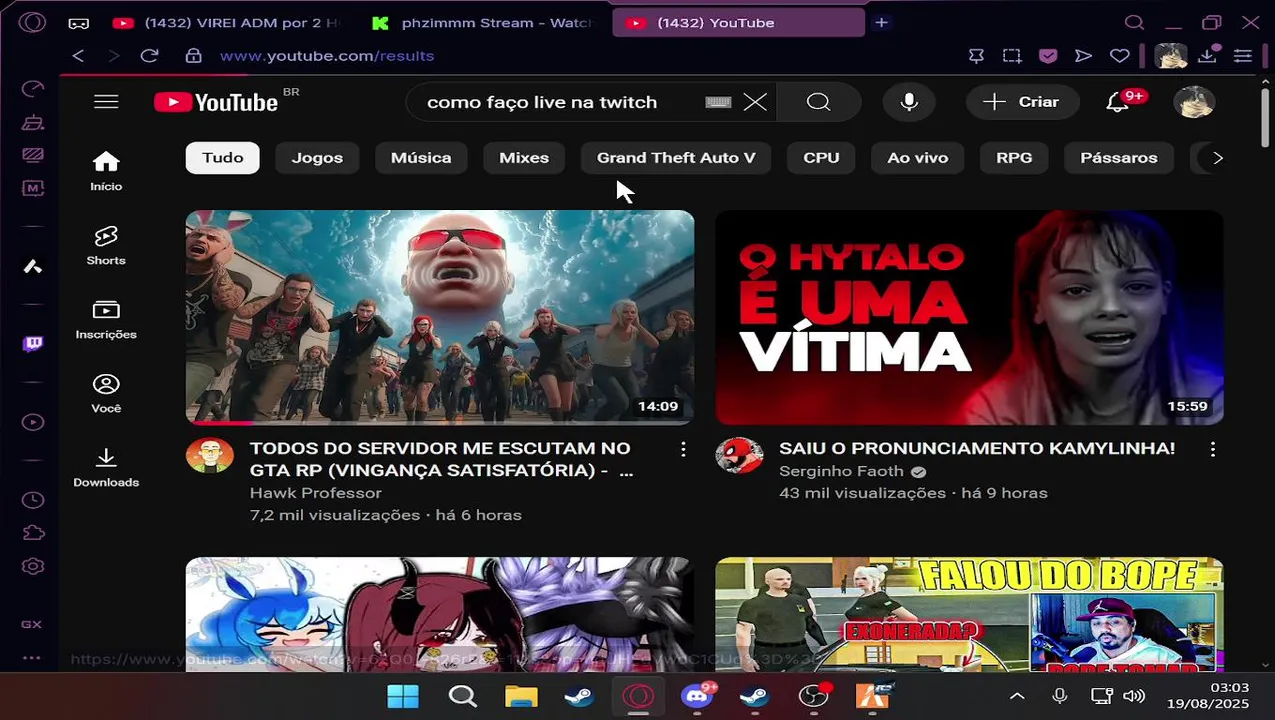The image size is (1275, 720).
Task: Select the Mixes filter chip
Action: point(524,158)
